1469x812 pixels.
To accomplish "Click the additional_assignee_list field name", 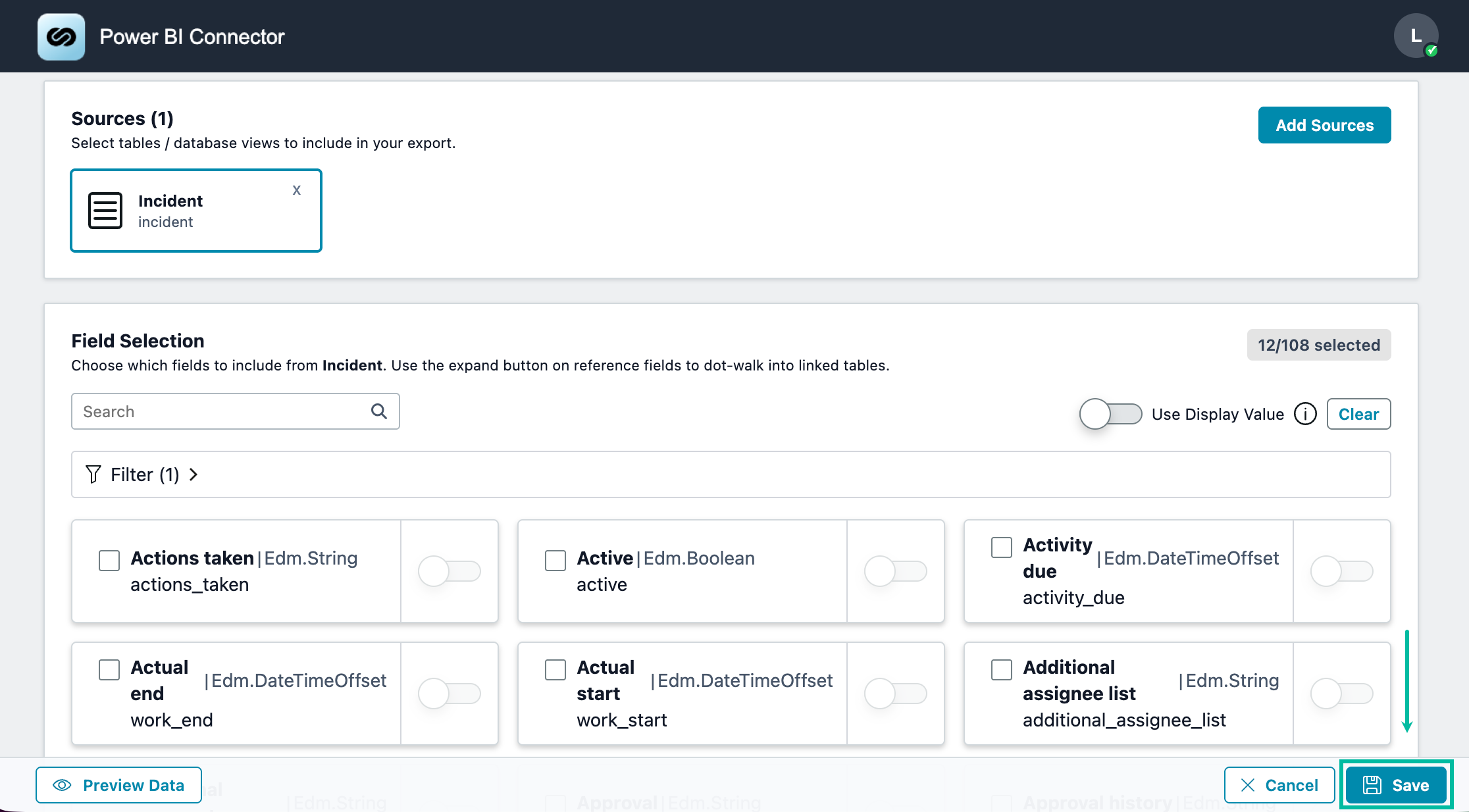I will coord(1124,720).
